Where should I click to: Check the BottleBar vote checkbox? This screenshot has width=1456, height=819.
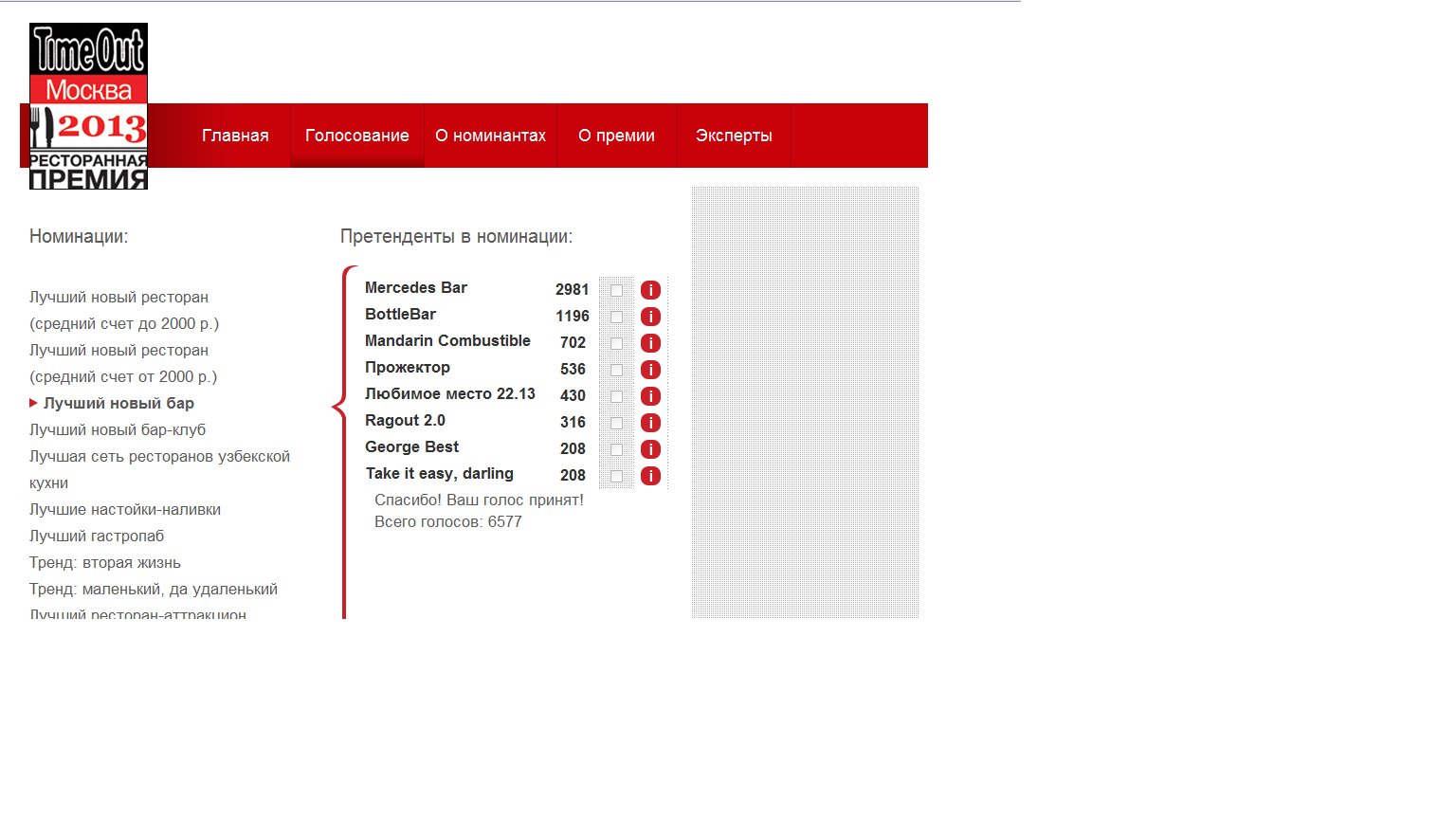point(616,317)
